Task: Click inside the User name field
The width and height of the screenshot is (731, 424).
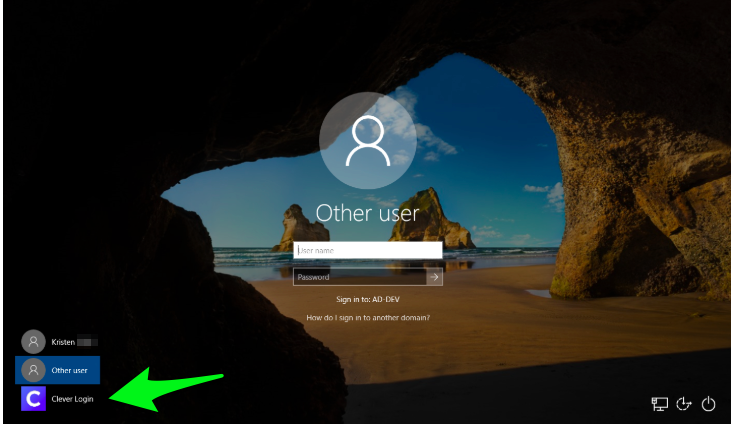Action: (368, 250)
